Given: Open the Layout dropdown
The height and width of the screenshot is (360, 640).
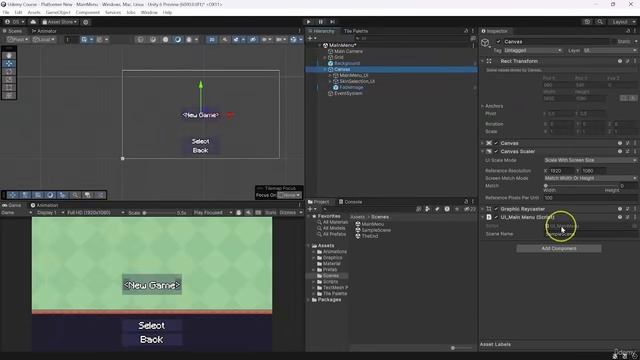Looking at the screenshot, I should pyautogui.click(x=622, y=22).
